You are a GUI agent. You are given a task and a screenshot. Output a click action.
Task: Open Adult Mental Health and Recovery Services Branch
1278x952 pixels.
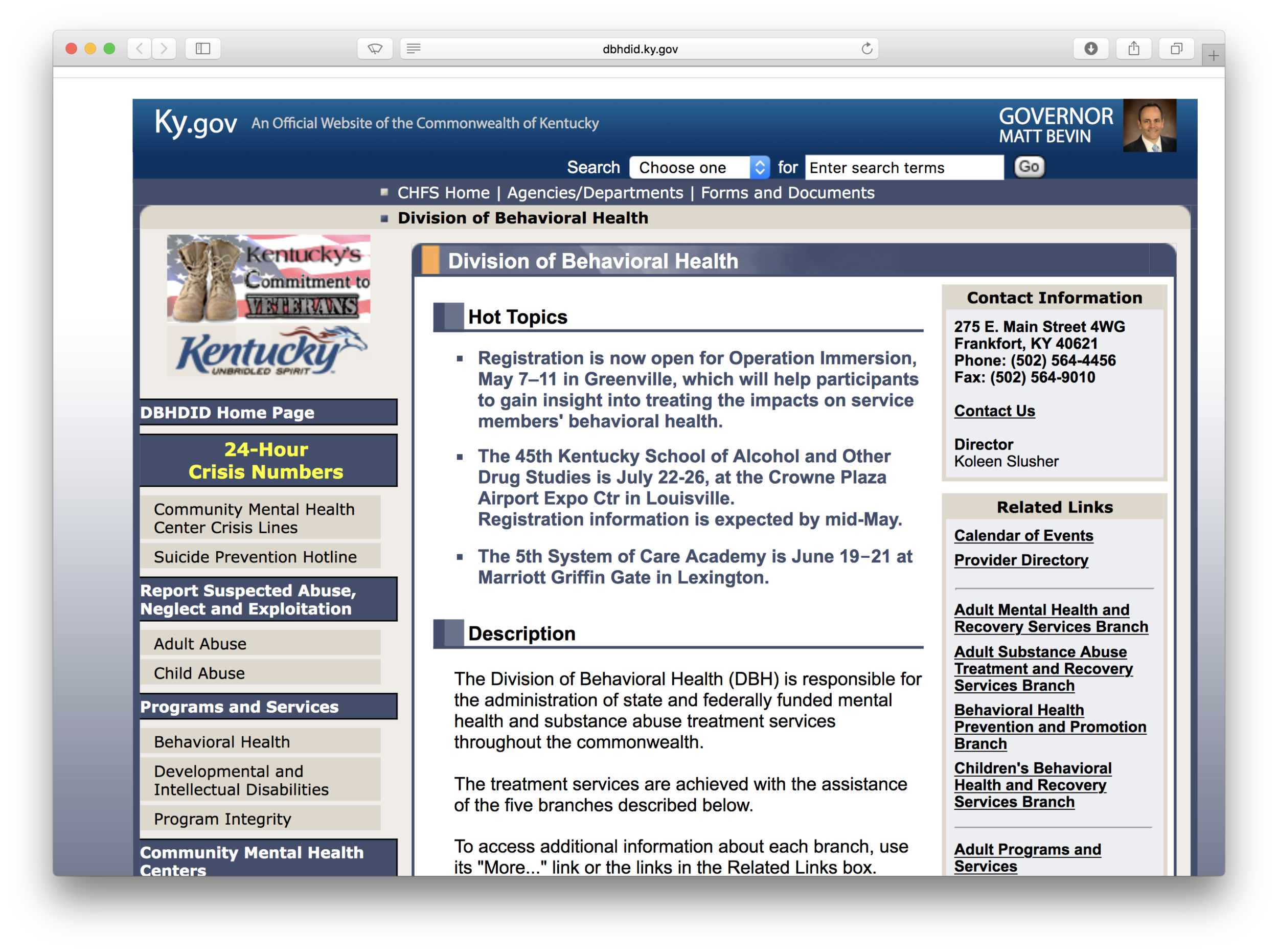click(1051, 618)
